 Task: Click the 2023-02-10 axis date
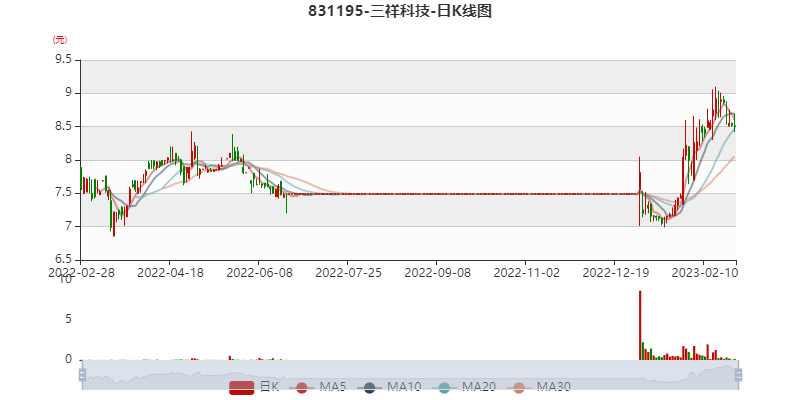click(705, 272)
